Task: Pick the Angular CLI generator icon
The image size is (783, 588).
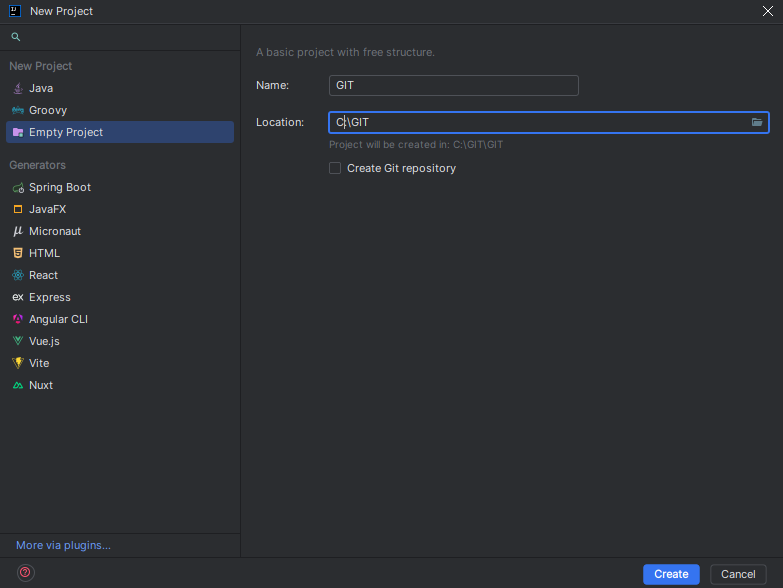Action: pos(18,319)
